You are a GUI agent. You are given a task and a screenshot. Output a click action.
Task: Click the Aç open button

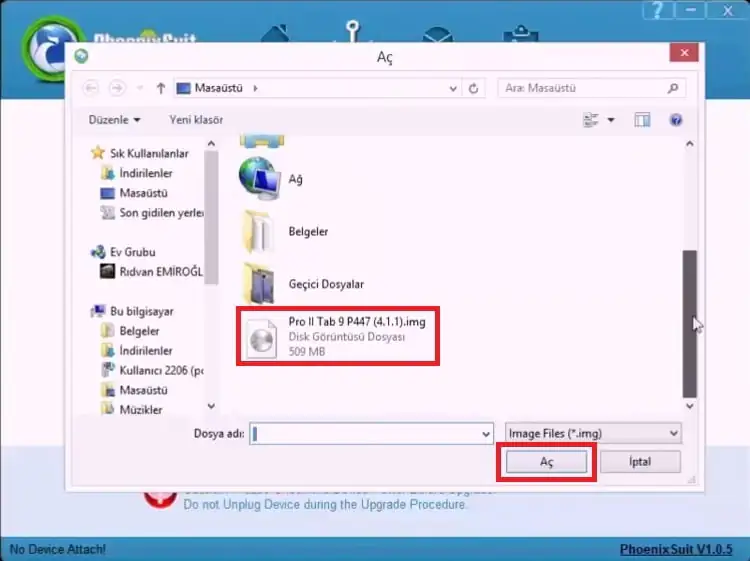[x=546, y=462]
